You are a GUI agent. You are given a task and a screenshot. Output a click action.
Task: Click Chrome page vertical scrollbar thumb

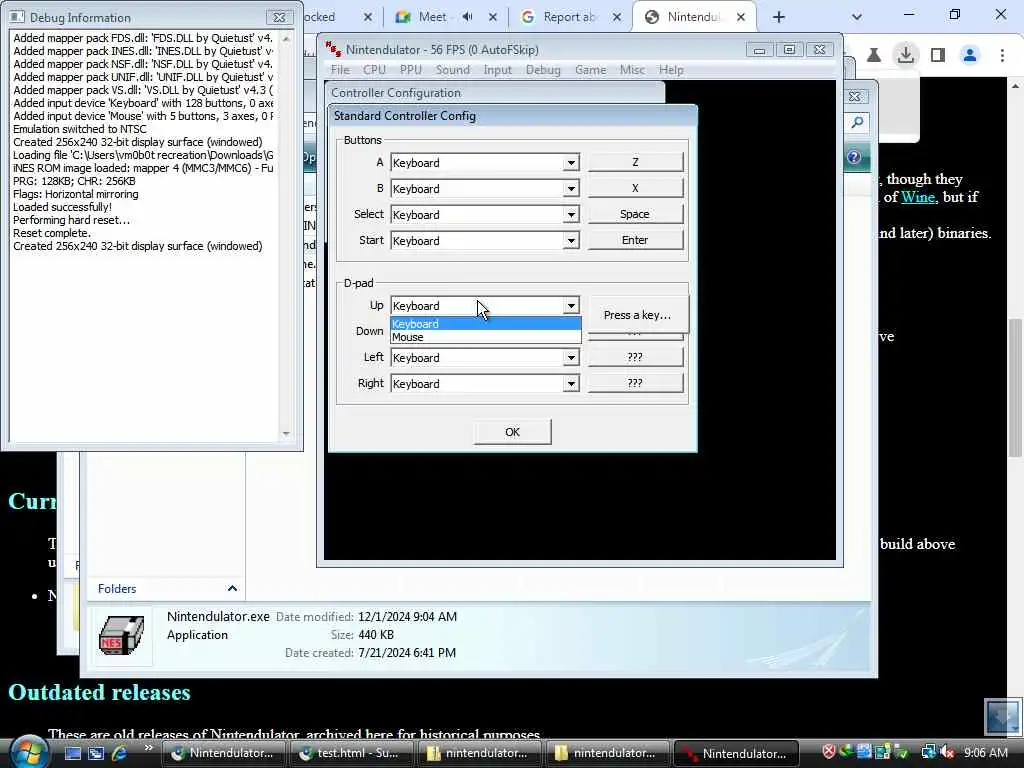[1015, 387]
